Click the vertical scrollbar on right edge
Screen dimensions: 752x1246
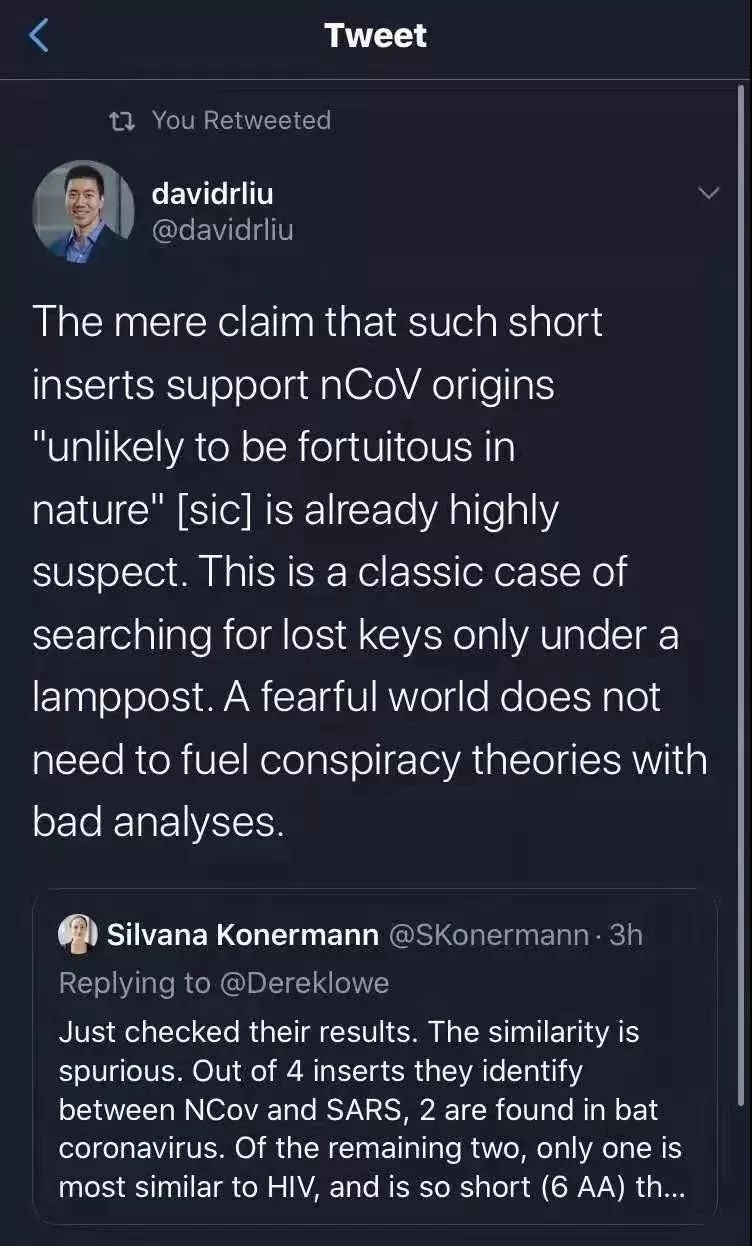741,600
